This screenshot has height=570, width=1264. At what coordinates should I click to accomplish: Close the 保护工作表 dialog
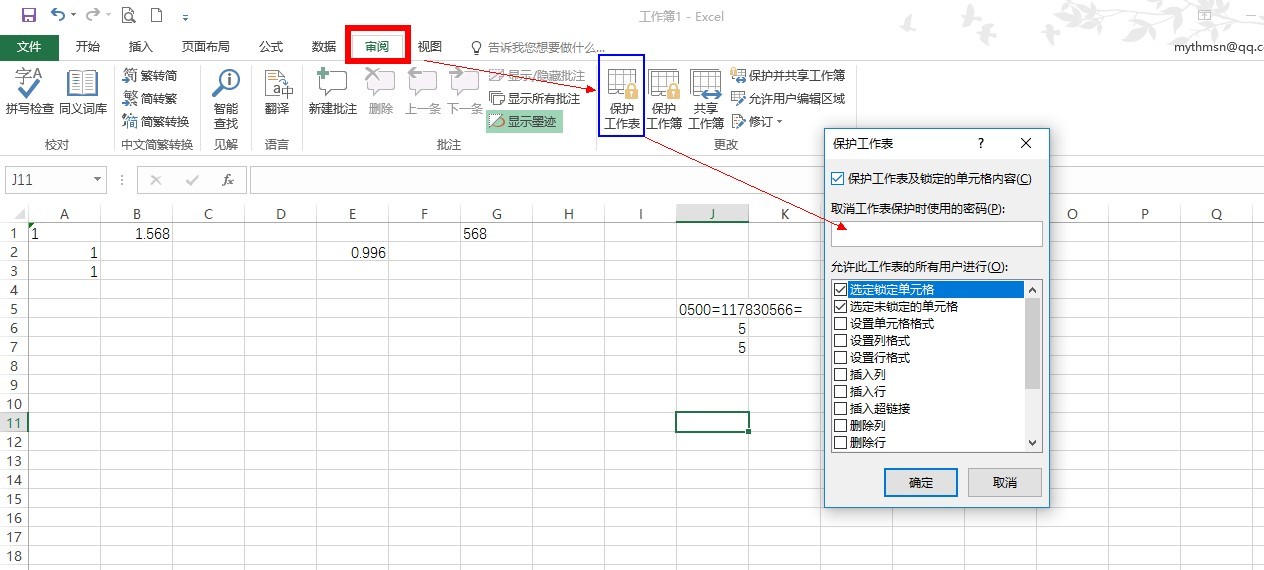tap(1026, 144)
